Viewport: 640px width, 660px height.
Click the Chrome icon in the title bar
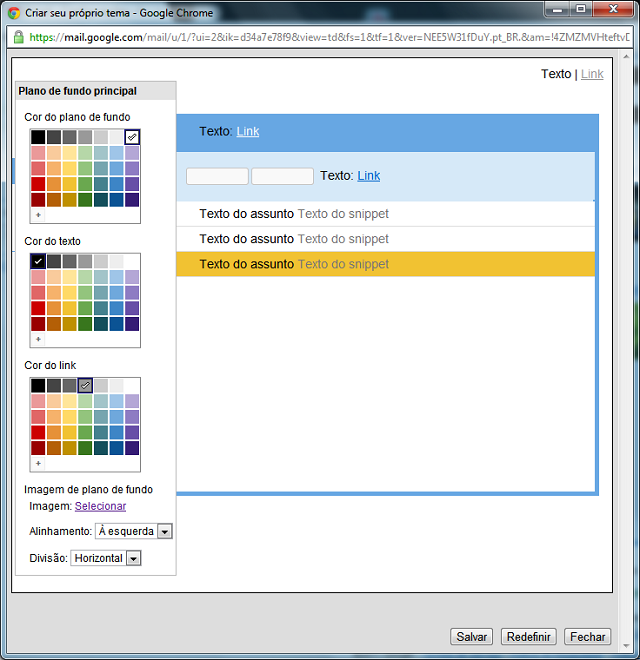pos(14,12)
